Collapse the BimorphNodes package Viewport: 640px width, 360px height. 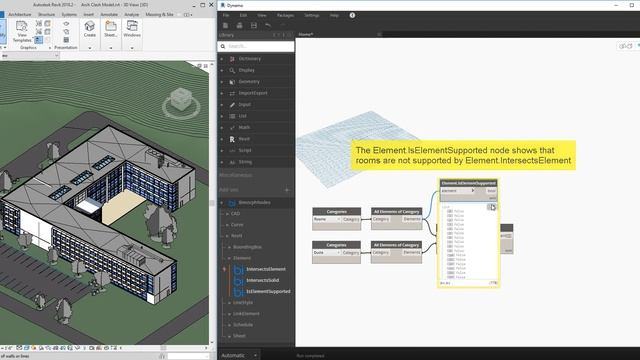point(222,202)
